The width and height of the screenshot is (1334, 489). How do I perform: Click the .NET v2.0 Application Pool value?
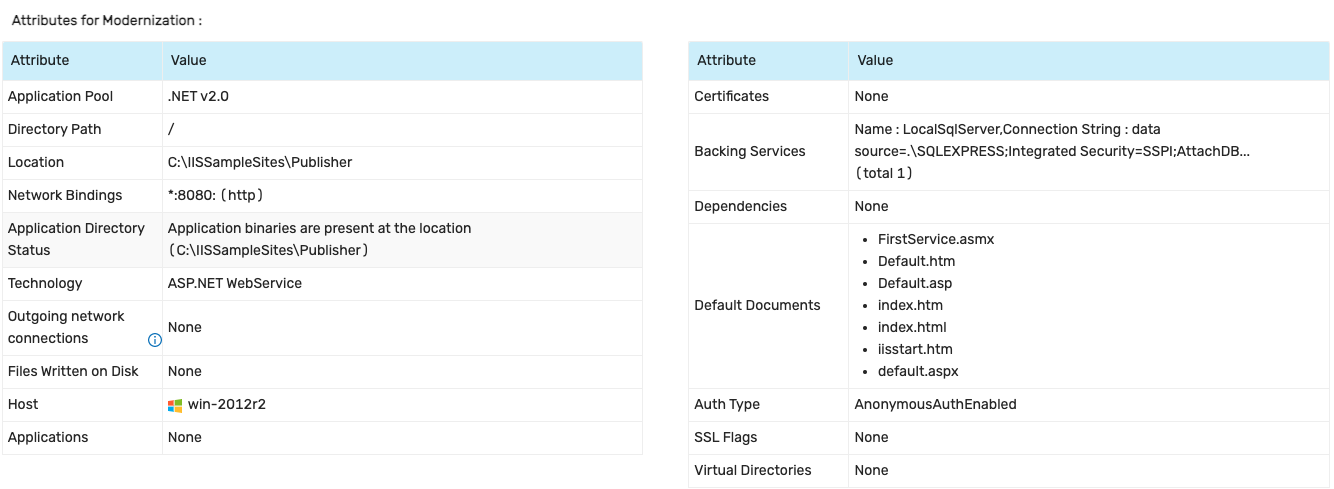199,97
